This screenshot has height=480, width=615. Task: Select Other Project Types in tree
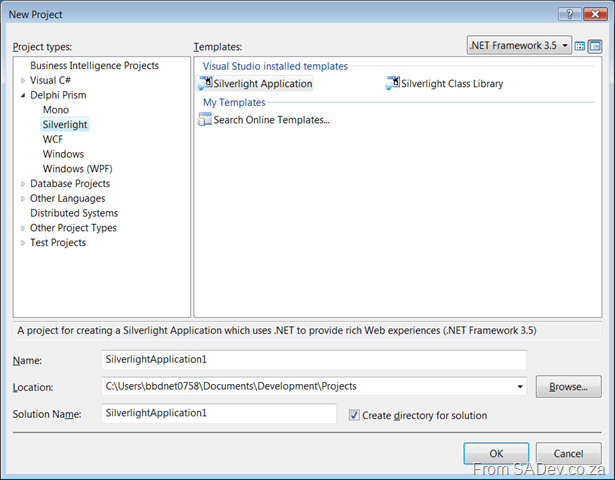click(x=73, y=228)
